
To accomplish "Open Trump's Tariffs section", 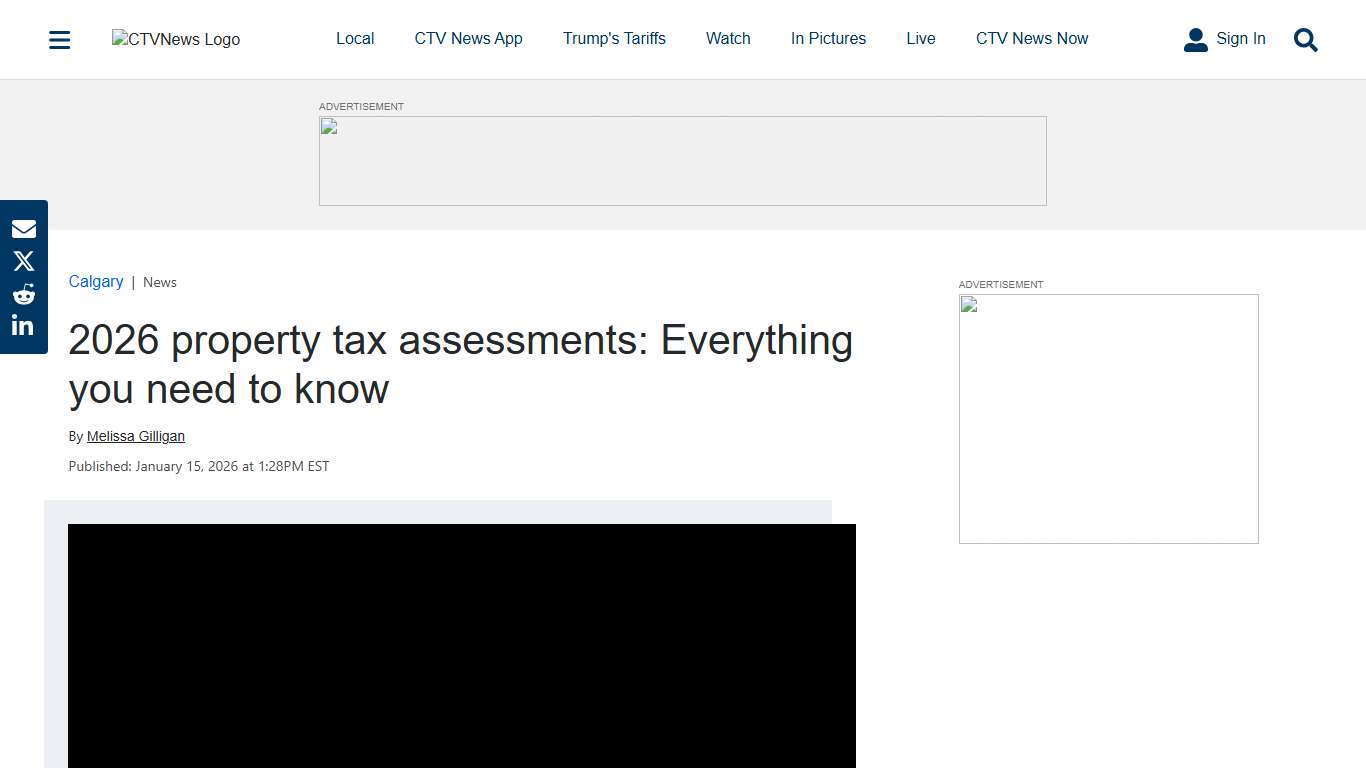I will tap(614, 39).
